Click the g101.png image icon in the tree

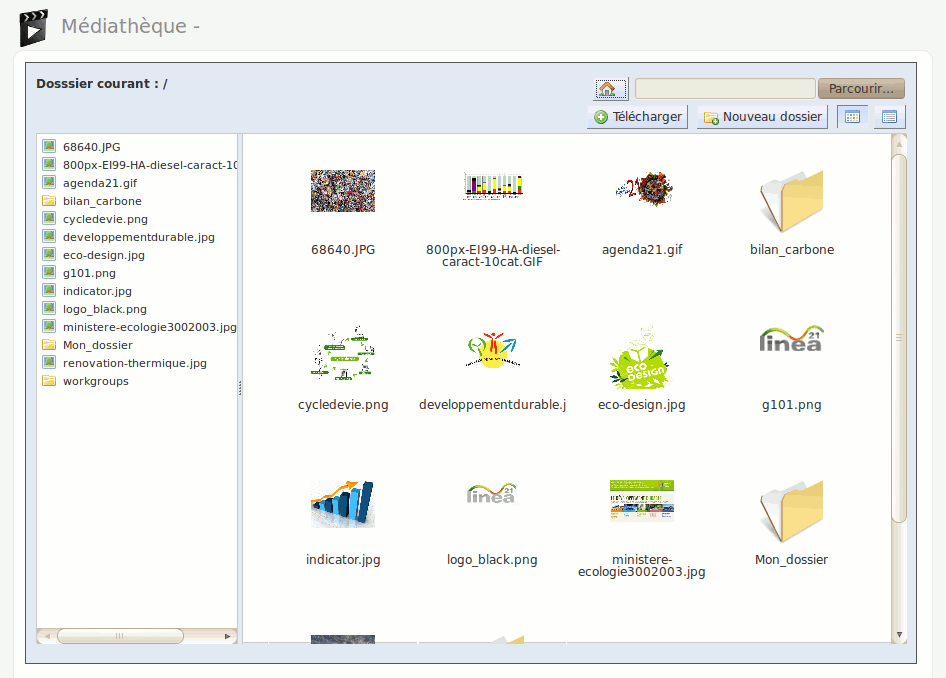pos(49,272)
